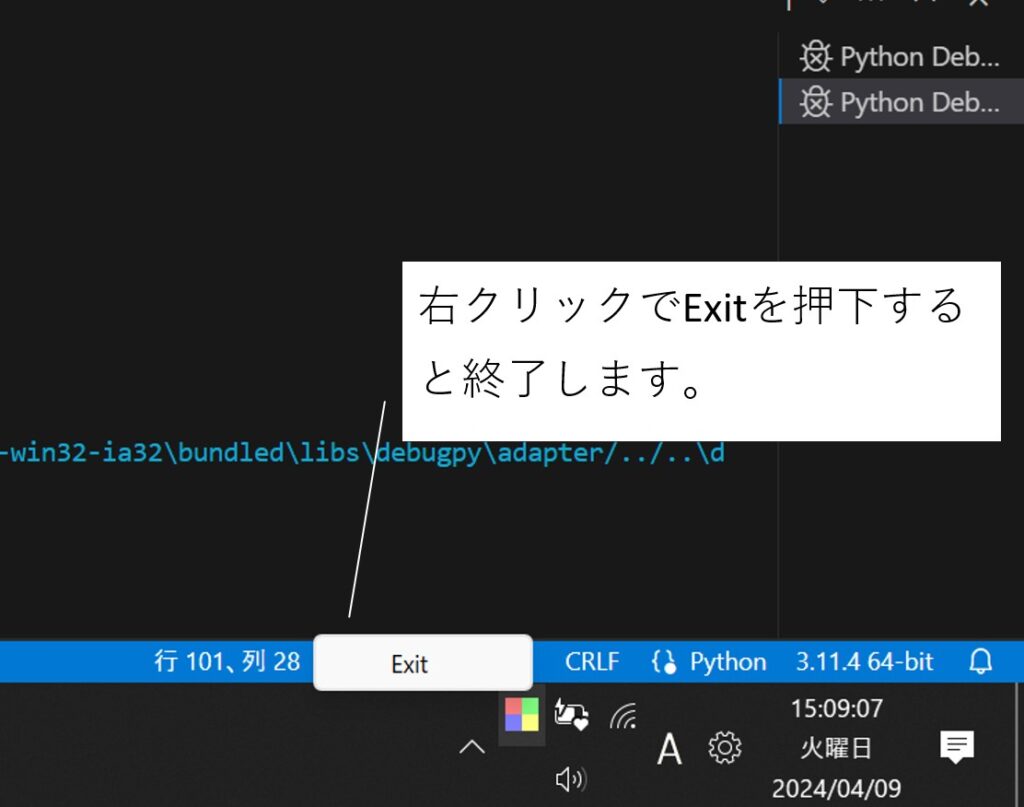The height and width of the screenshot is (807, 1024).
Task: Open the Settings gear in the system tray
Action: (724, 747)
